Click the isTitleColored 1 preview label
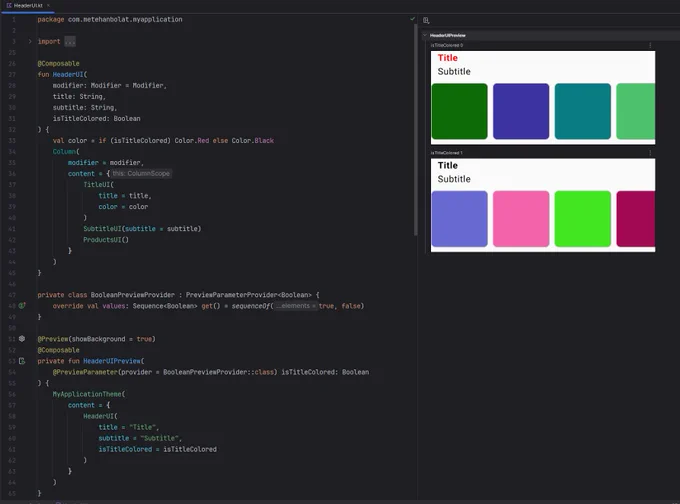The width and height of the screenshot is (680, 504). click(447, 153)
